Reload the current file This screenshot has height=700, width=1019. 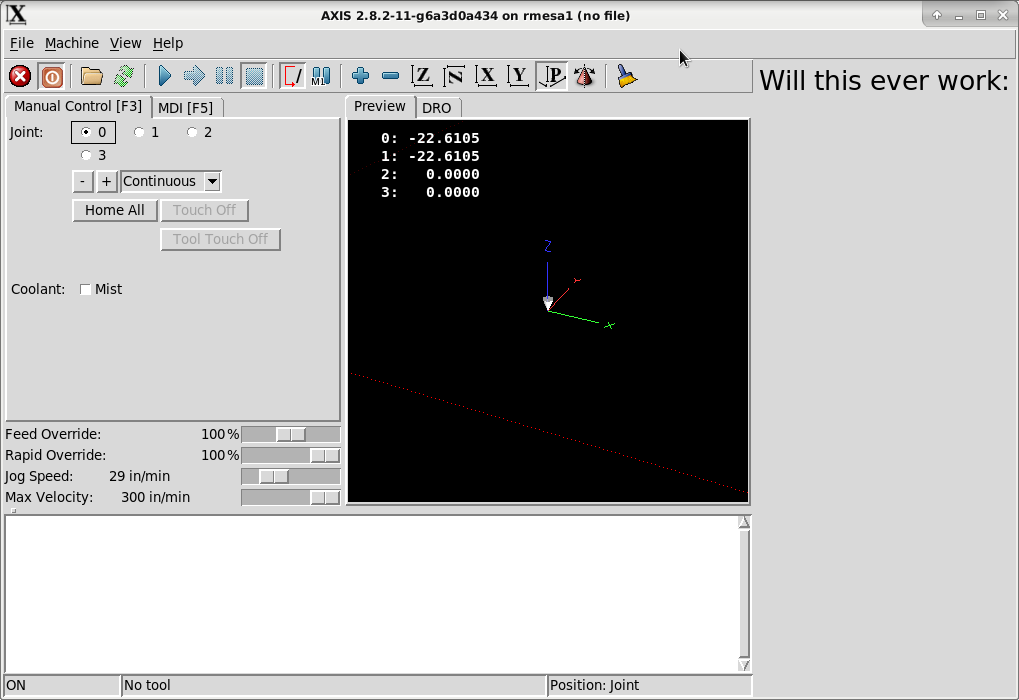(x=123, y=77)
